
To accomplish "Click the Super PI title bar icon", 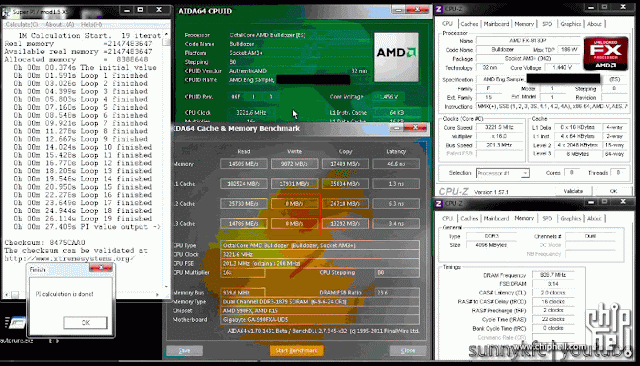I will 6,13.
